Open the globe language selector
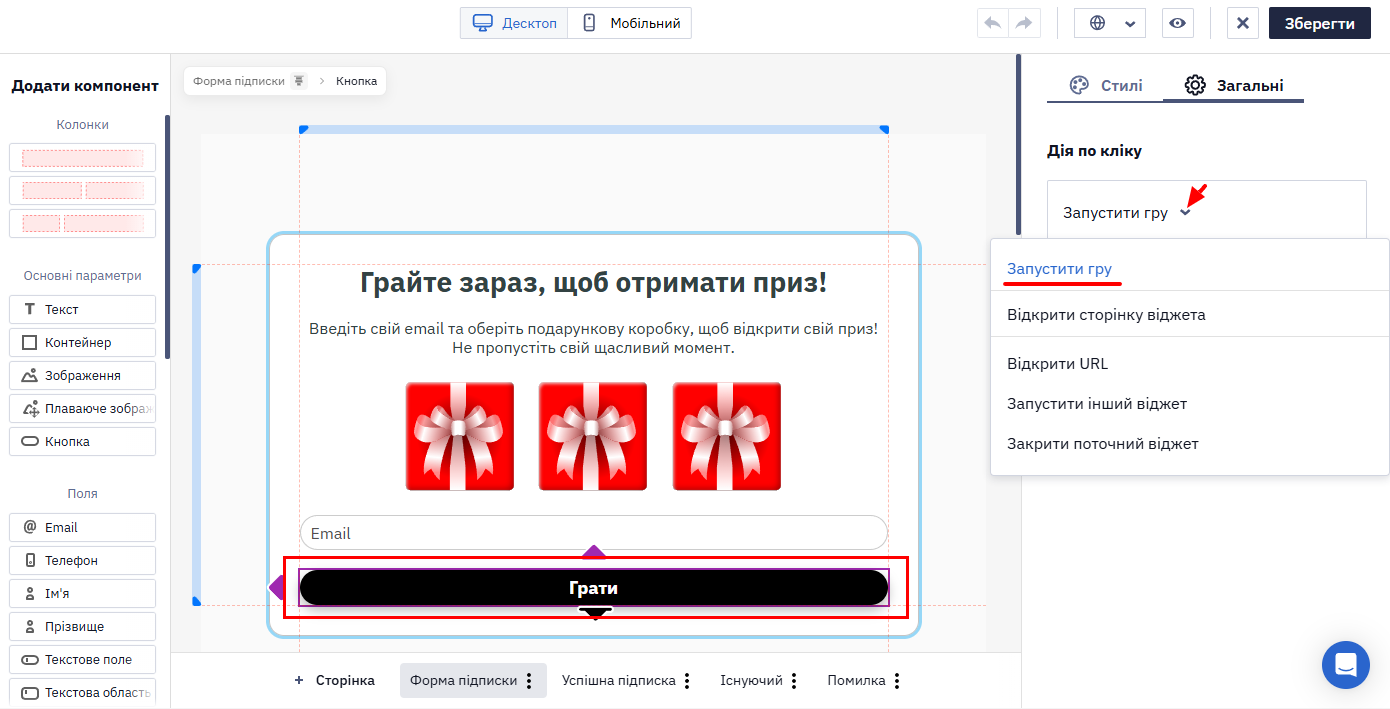The height and width of the screenshot is (709, 1390). [x=1109, y=23]
